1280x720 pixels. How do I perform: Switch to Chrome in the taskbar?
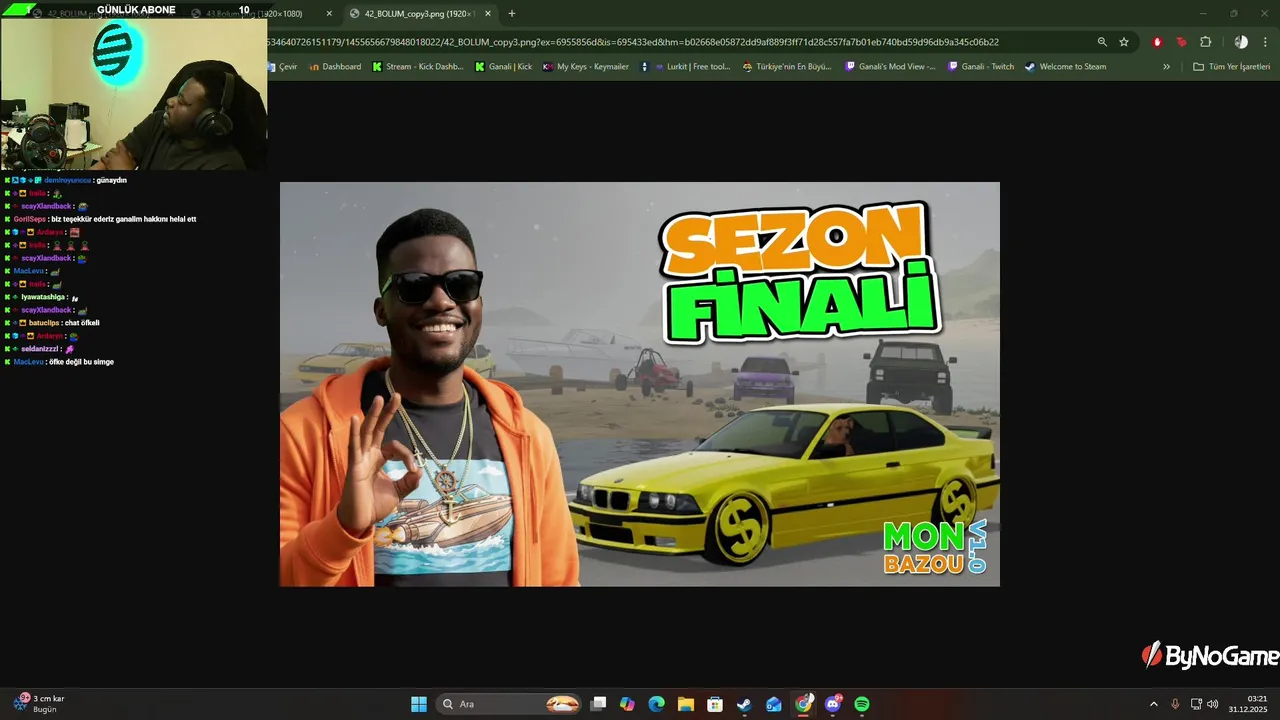[803, 704]
